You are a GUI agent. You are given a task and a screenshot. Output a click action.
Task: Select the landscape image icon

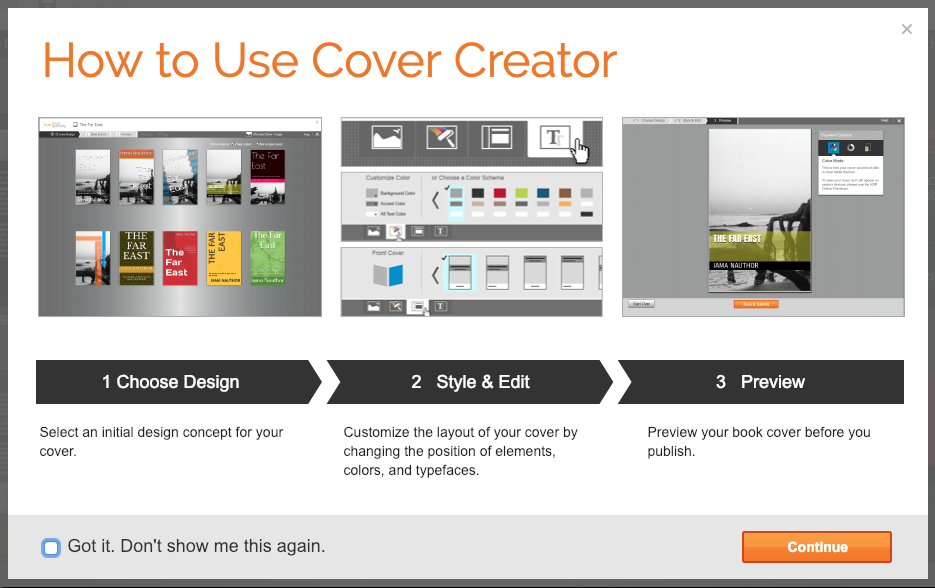(x=385, y=138)
